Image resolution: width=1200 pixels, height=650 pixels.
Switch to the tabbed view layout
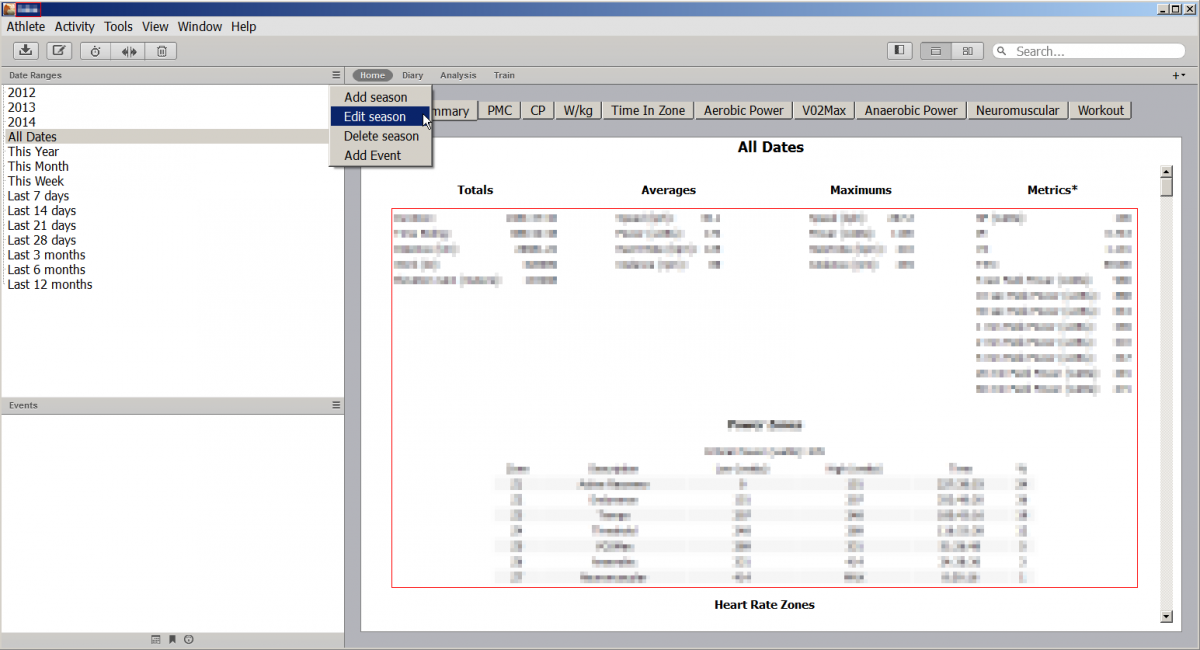tap(935, 51)
